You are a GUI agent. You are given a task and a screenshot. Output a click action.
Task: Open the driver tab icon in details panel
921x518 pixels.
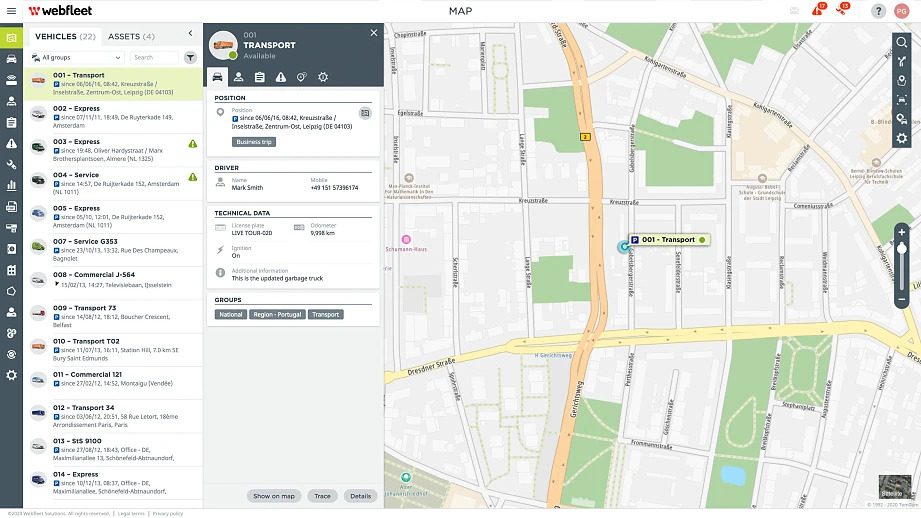point(238,77)
